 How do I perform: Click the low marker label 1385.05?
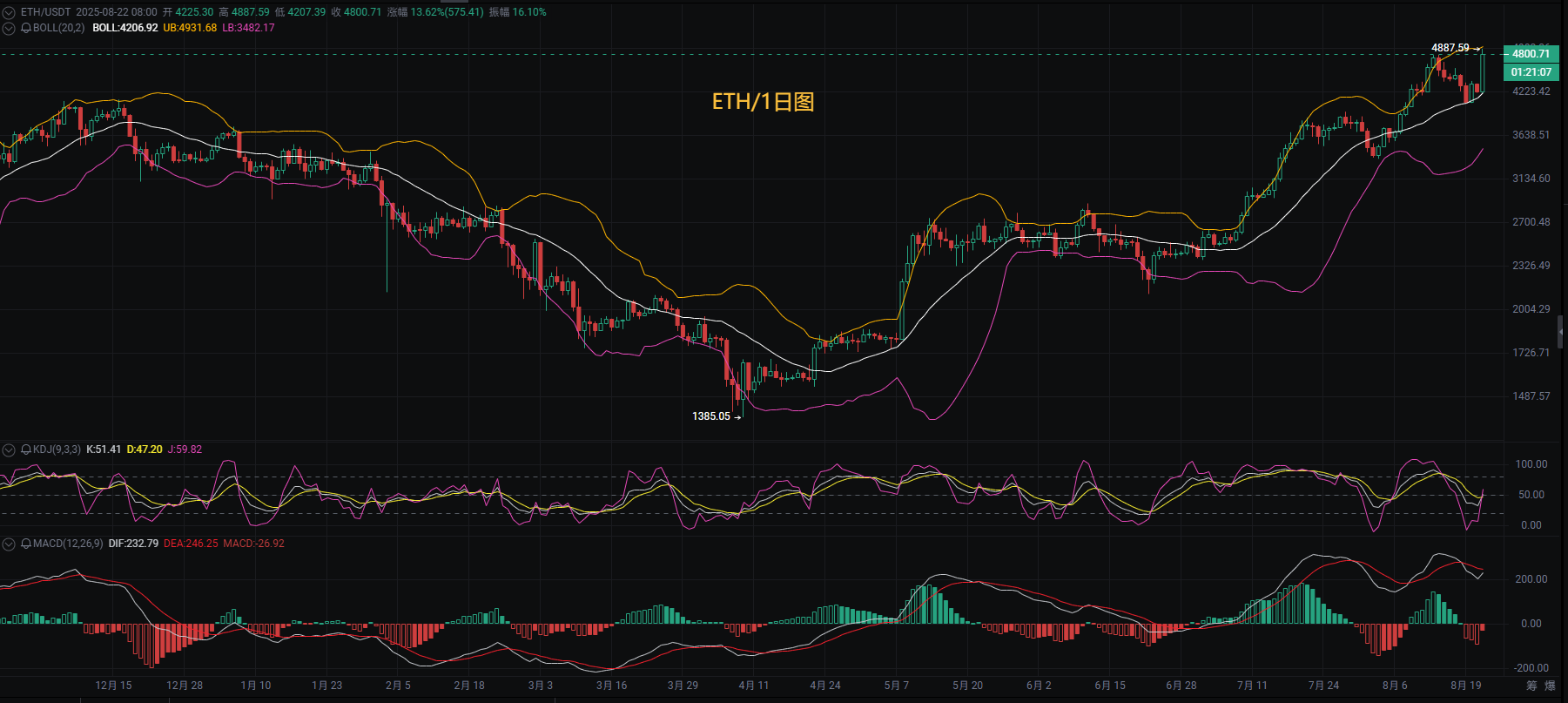pos(711,416)
